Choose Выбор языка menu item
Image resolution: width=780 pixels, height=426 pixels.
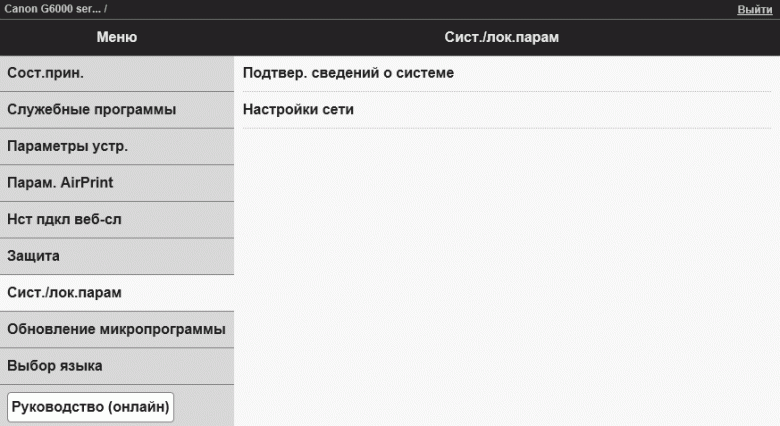point(117,366)
